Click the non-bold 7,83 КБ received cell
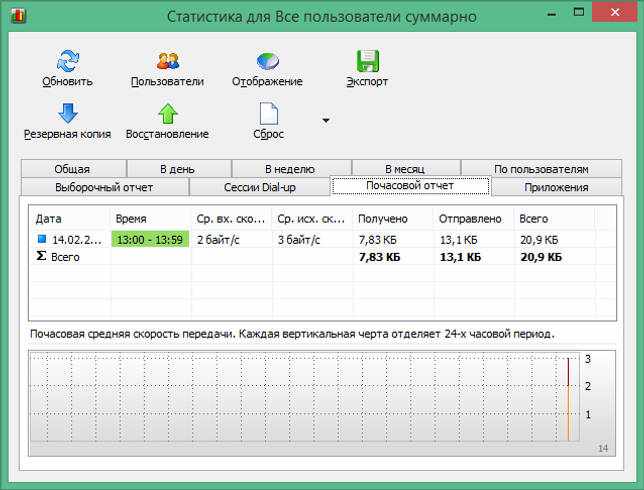The image size is (644, 490). click(377, 240)
